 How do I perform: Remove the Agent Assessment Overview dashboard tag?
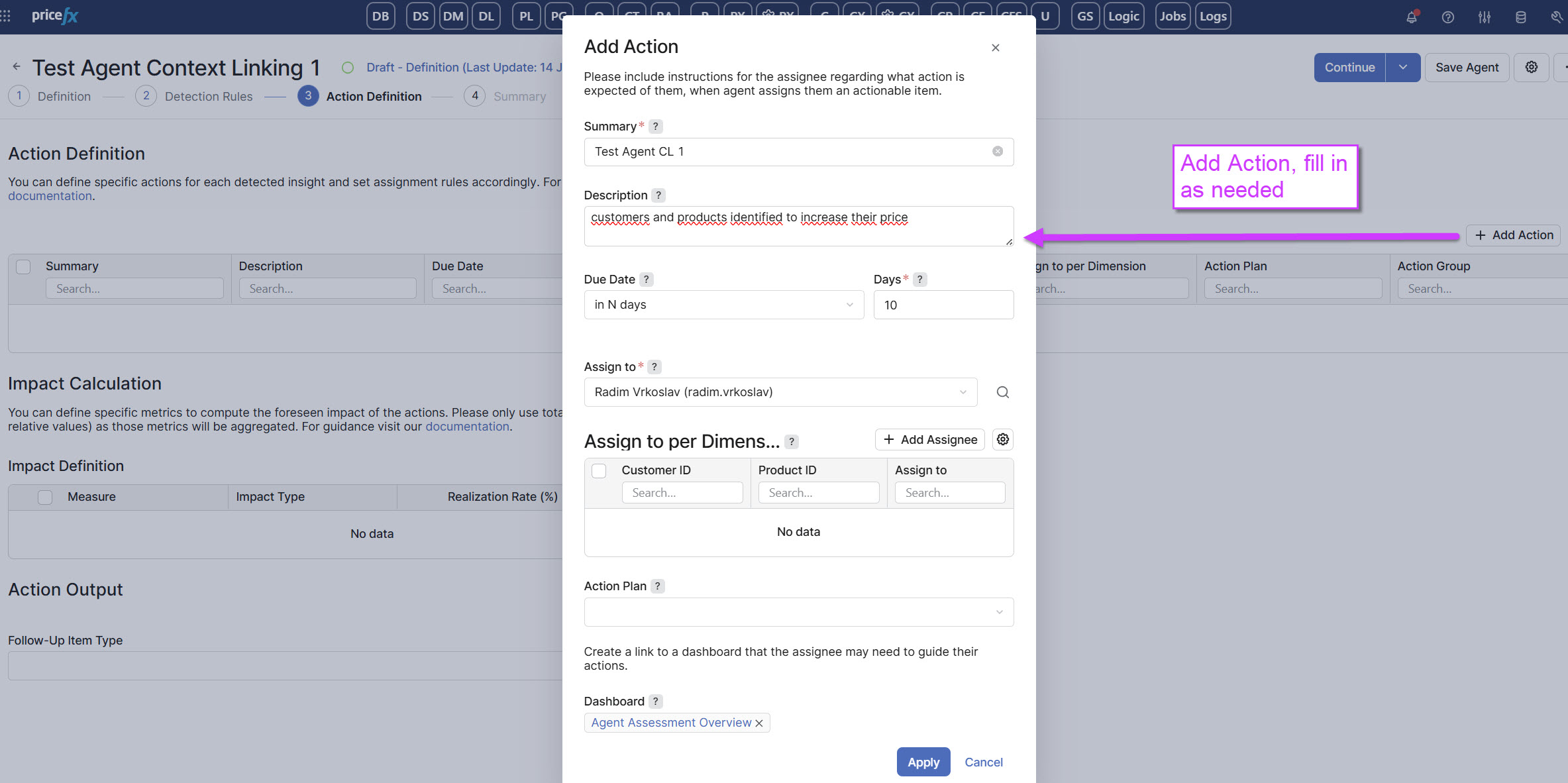pyautogui.click(x=759, y=723)
